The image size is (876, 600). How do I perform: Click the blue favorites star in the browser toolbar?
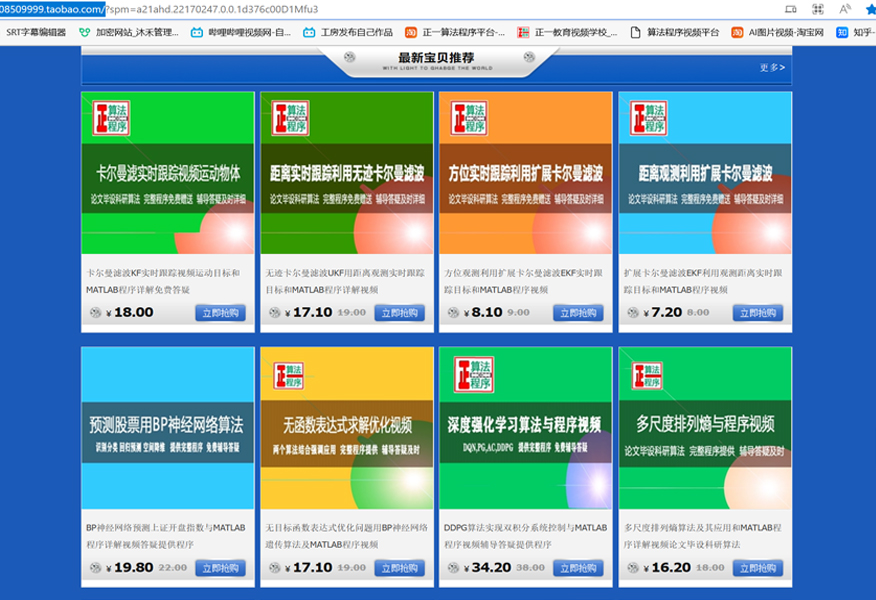tap(869, 9)
